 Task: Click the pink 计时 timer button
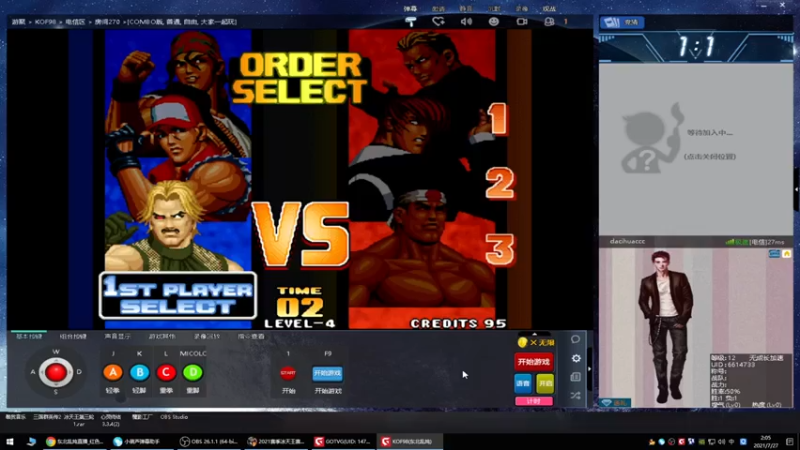[534, 402]
